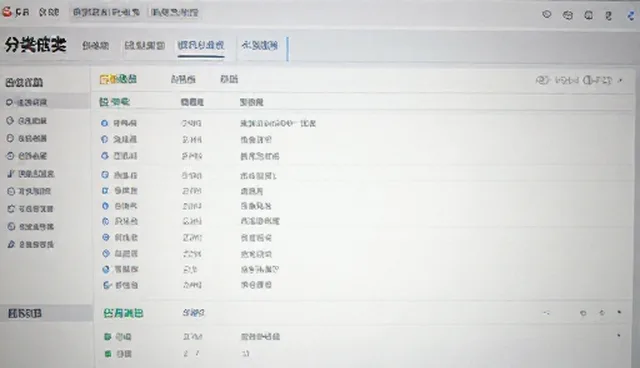The width and height of the screenshot is (640, 368).
Task: Click the first green square icon under green heading
Action: (x=107, y=337)
